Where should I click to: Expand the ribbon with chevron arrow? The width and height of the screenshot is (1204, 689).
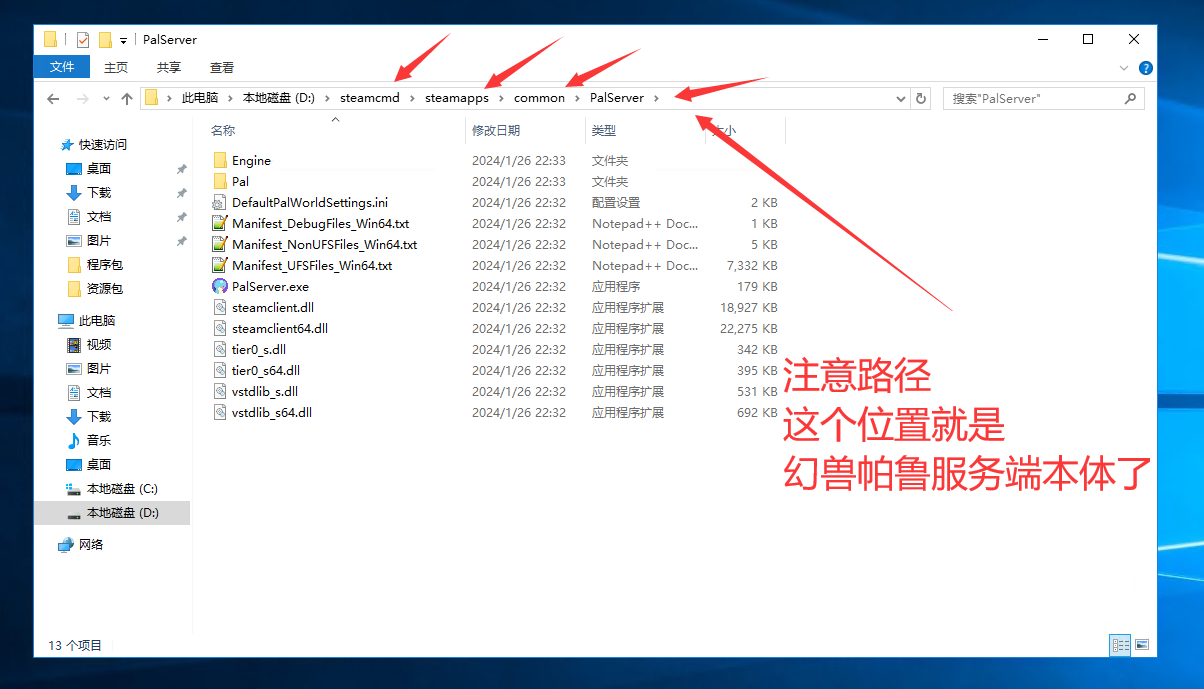[x=1125, y=68]
